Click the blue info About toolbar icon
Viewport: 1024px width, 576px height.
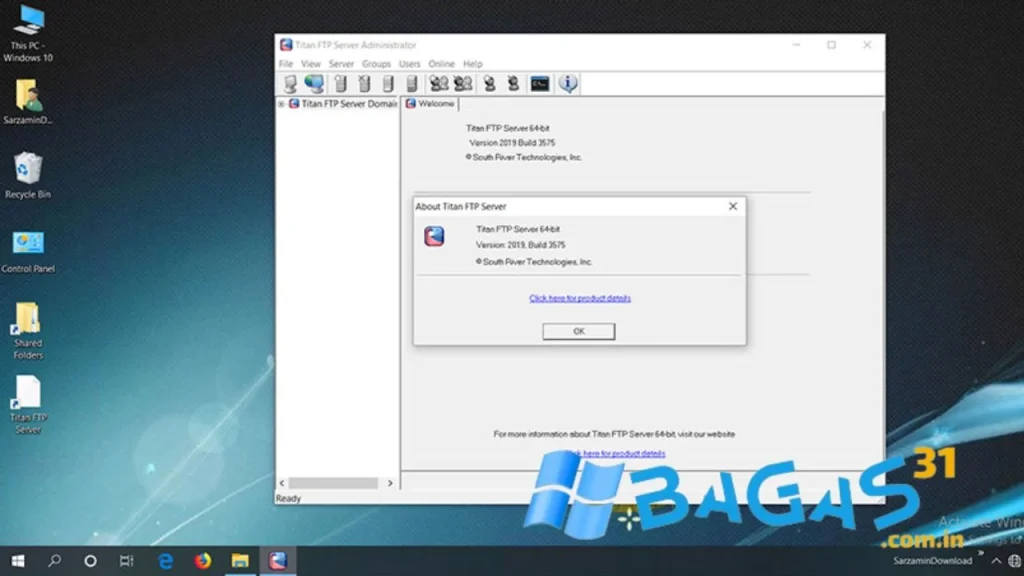pos(568,84)
